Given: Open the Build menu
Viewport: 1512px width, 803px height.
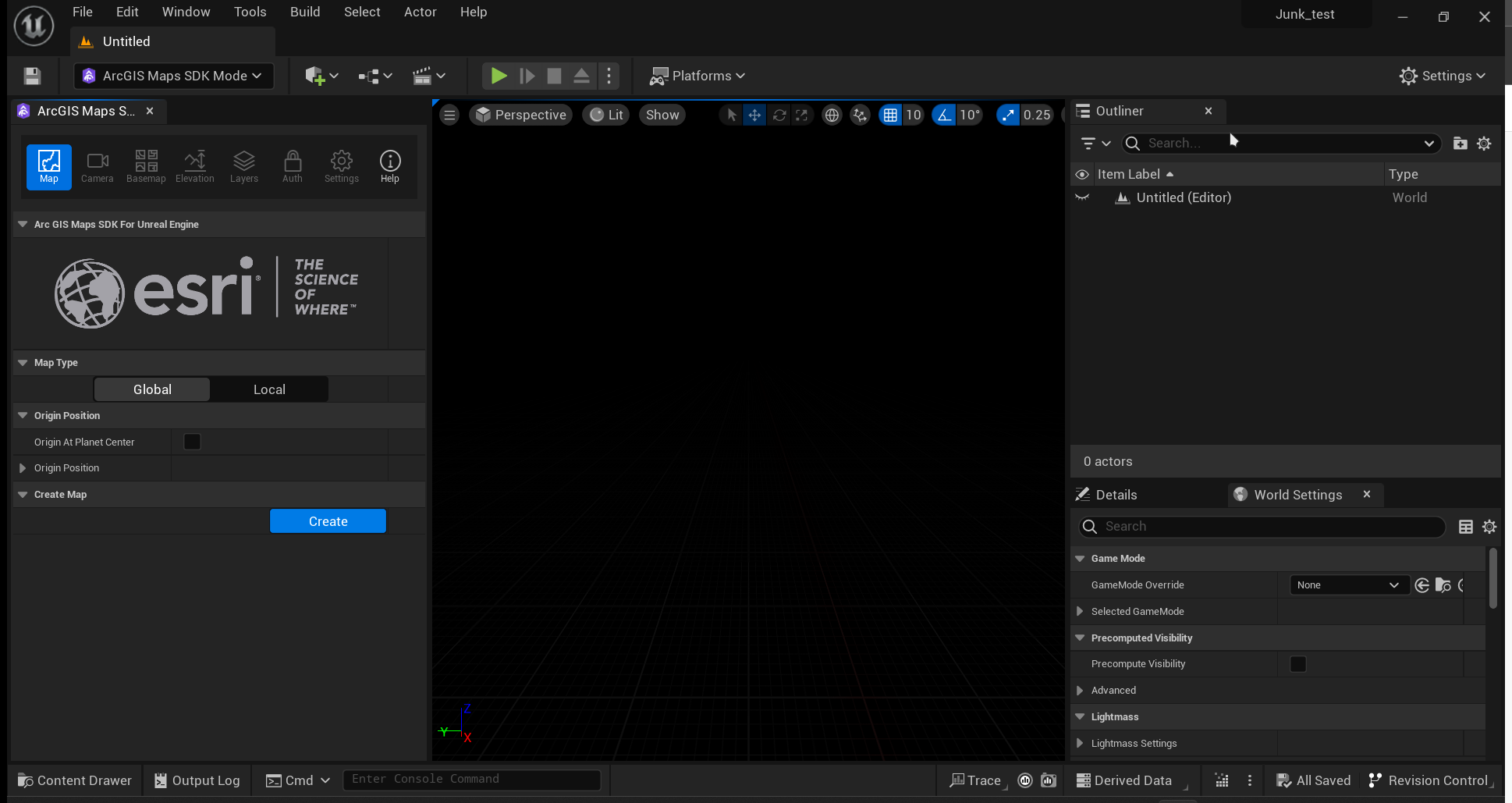Looking at the screenshot, I should pyautogui.click(x=305, y=12).
